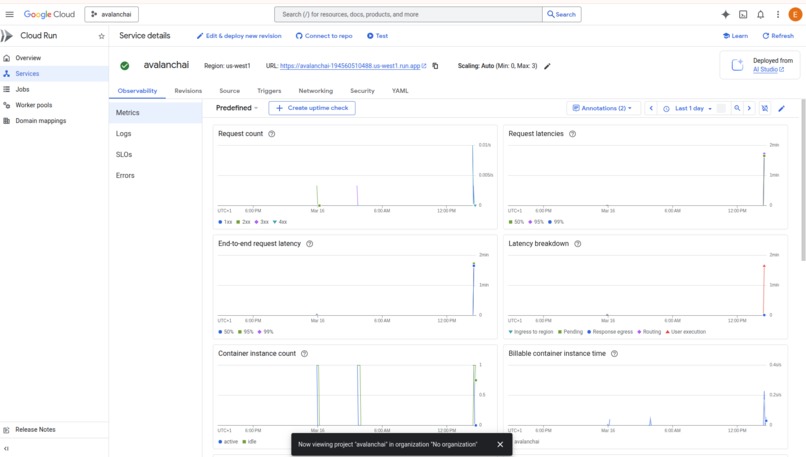Show help for Request latencies
Viewport: 806px width, 457px height.
573,134
